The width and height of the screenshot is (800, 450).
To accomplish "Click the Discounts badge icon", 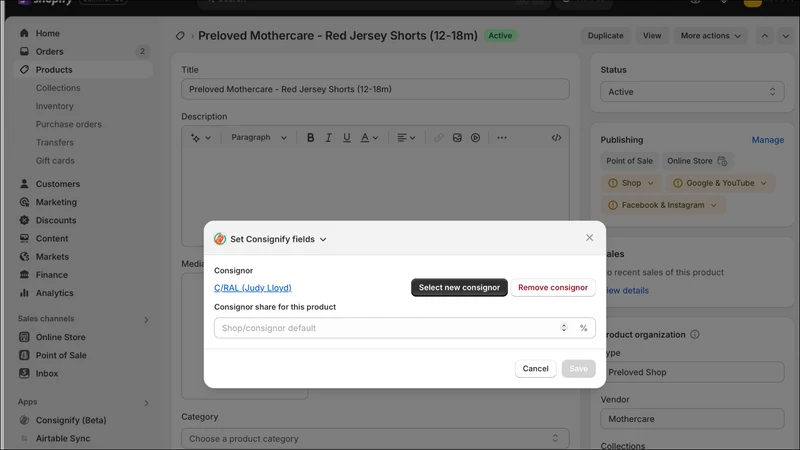I will 24,220.
